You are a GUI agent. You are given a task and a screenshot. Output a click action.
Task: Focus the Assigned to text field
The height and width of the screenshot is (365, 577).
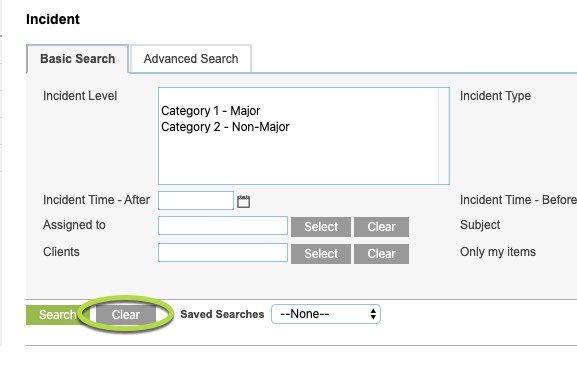pyautogui.click(x=223, y=226)
